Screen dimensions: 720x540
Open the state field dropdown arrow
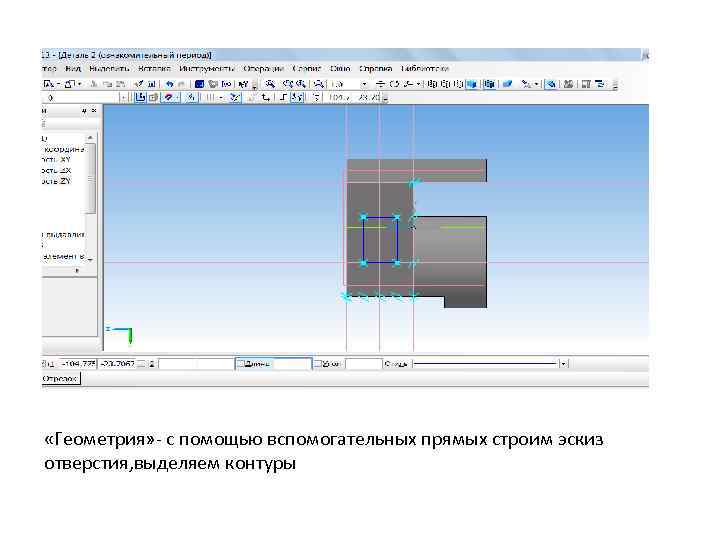(123, 97)
